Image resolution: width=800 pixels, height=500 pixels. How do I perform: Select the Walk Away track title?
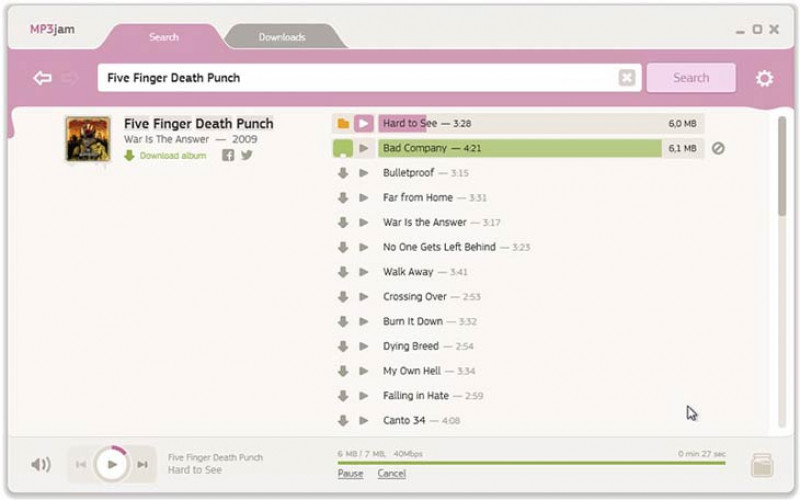tap(408, 272)
